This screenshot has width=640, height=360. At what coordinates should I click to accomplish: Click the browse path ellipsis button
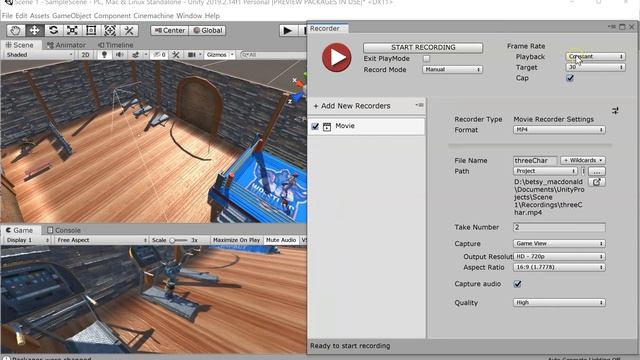coord(597,171)
